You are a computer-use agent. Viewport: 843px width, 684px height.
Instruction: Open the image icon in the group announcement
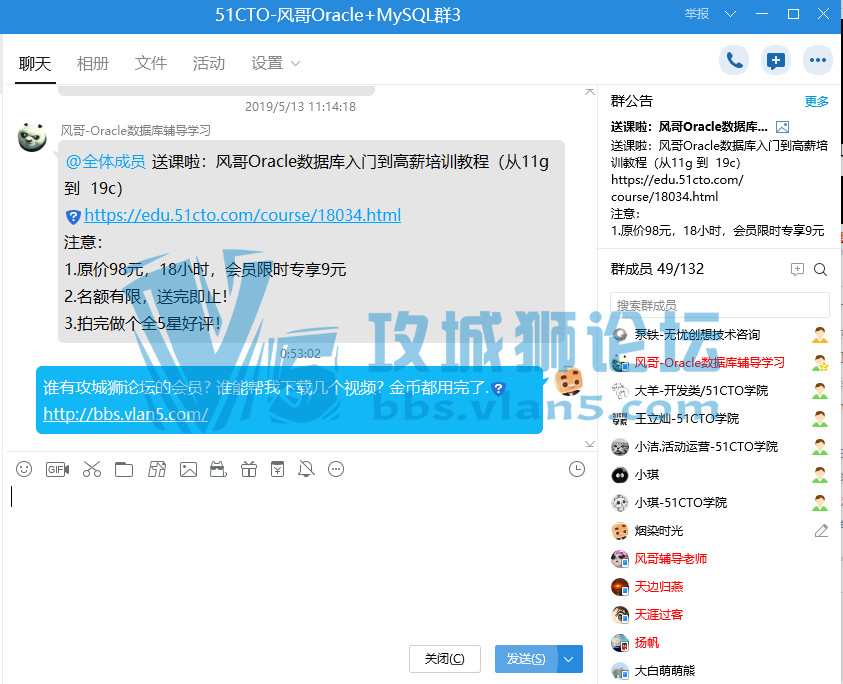pos(782,127)
